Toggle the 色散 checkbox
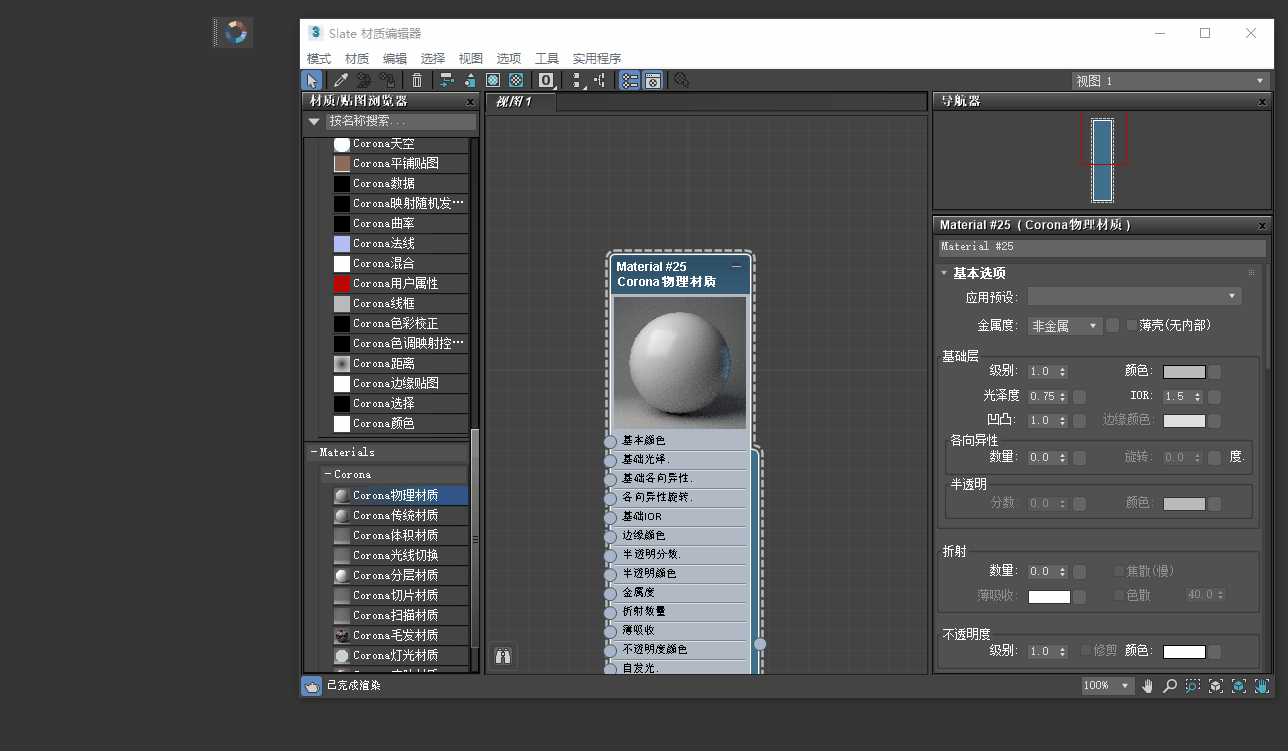1288x751 pixels. click(x=1119, y=595)
